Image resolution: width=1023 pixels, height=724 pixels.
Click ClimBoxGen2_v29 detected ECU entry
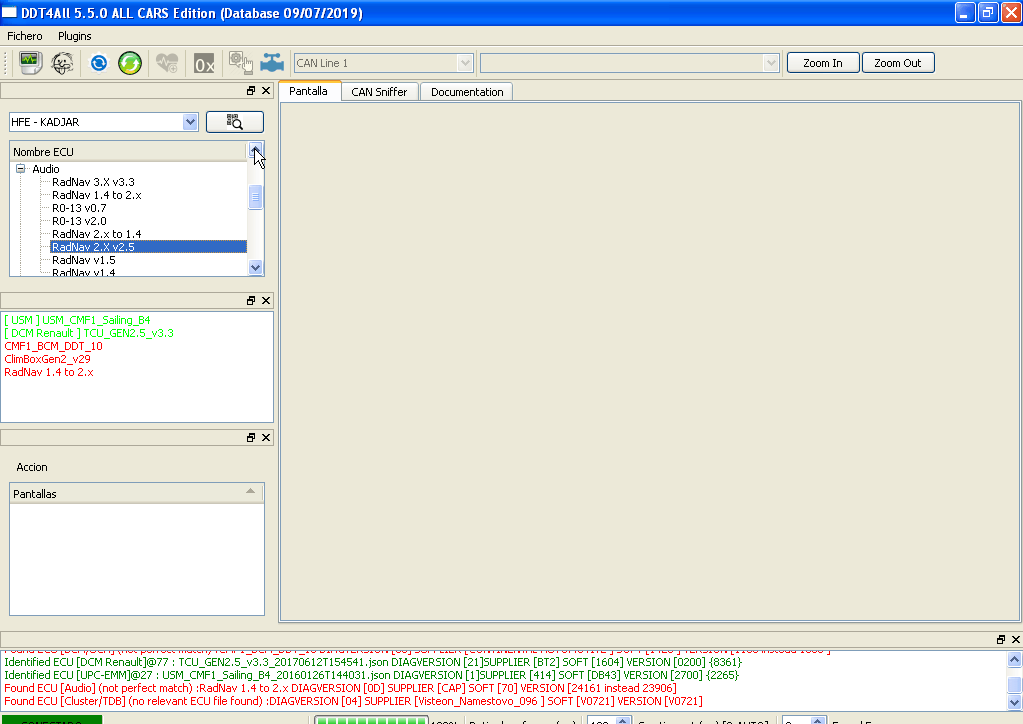pyautogui.click(x=47, y=359)
